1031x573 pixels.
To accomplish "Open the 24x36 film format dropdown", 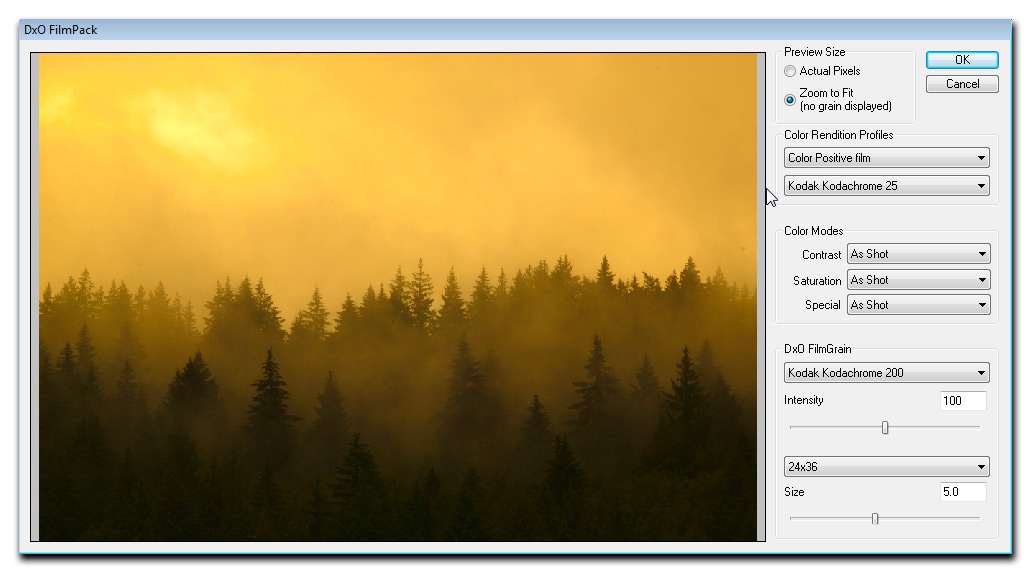I will pos(886,466).
